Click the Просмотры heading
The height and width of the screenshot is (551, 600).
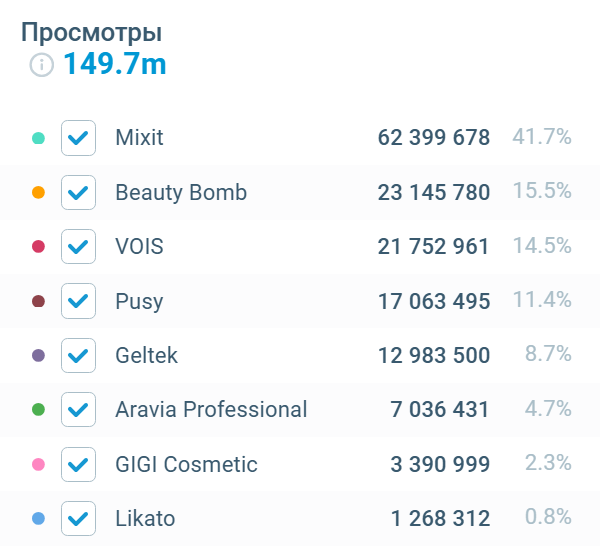(91, 33)
